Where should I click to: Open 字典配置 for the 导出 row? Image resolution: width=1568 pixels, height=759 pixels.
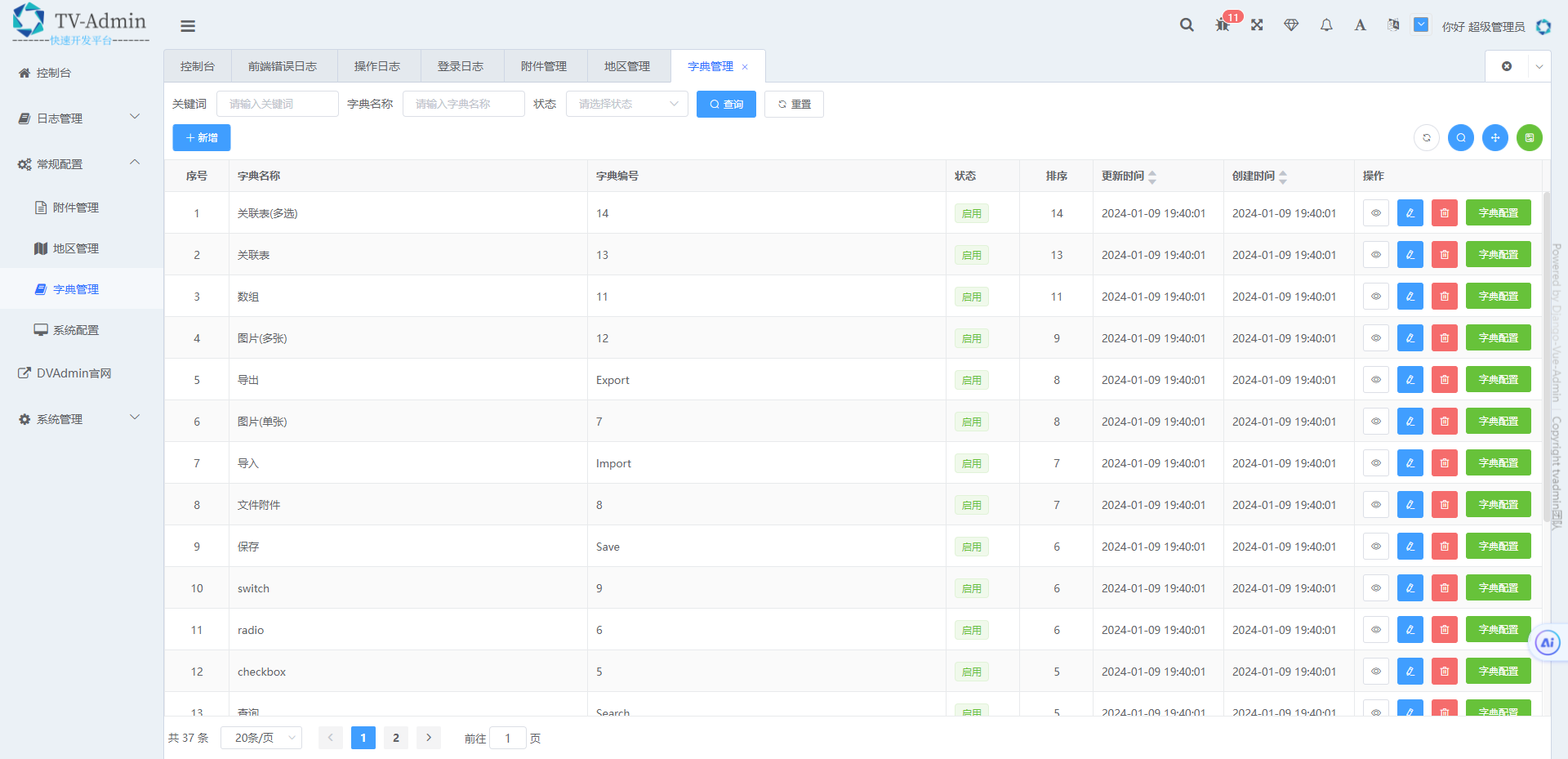pyautogui.click(x=1499, y=380)
